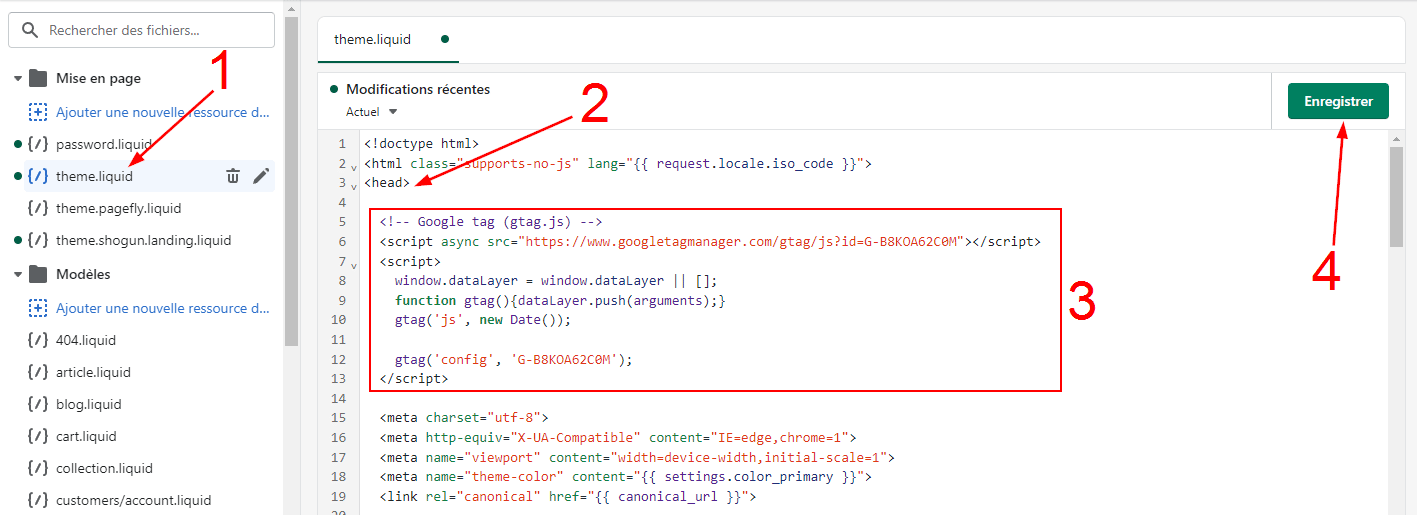Image resolution: width=1417 pixels, height=515 pixels.
Task: Click the Modèles folder icon
Action: click(38, 274)
